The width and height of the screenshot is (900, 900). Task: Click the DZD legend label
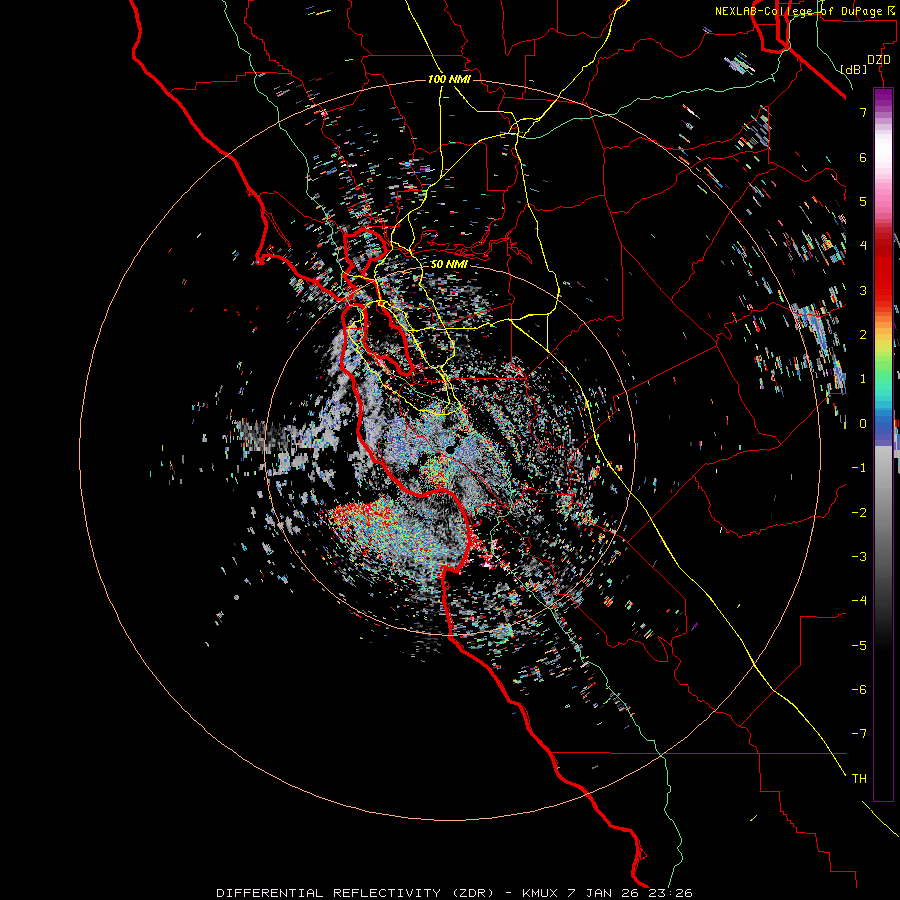tap(879, 60)
